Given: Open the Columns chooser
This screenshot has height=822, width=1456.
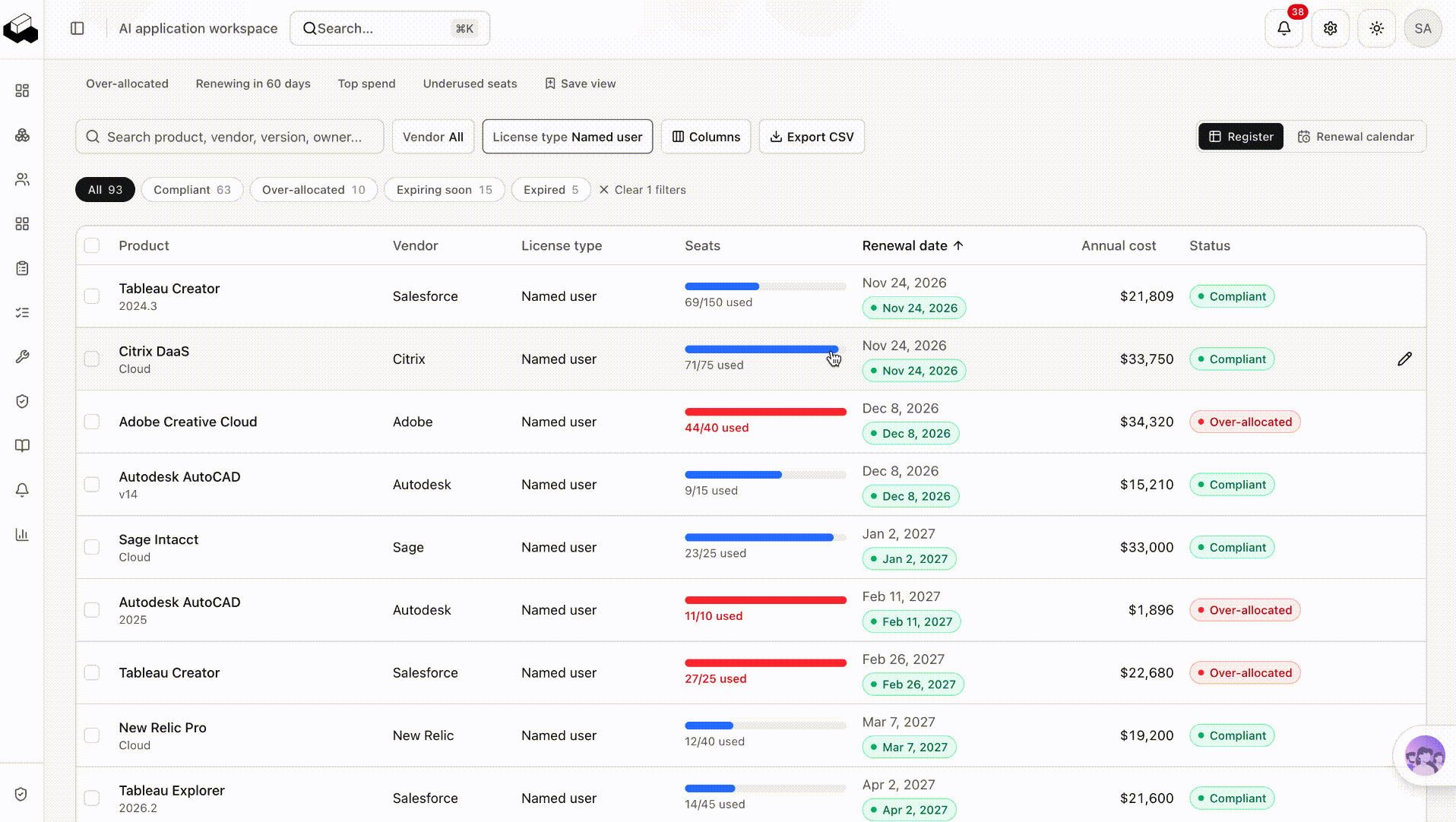Looking at the screenshot, I should point(706,137).
